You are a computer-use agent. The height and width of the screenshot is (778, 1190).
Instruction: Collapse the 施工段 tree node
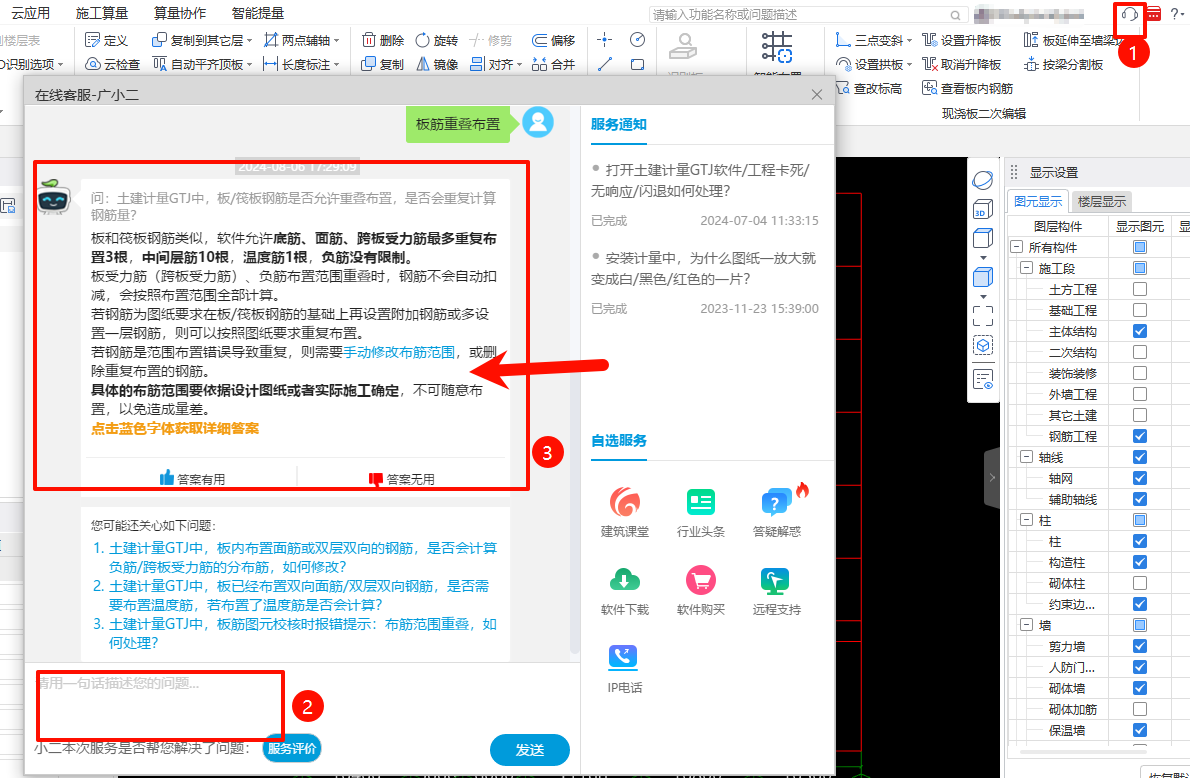1026,268
